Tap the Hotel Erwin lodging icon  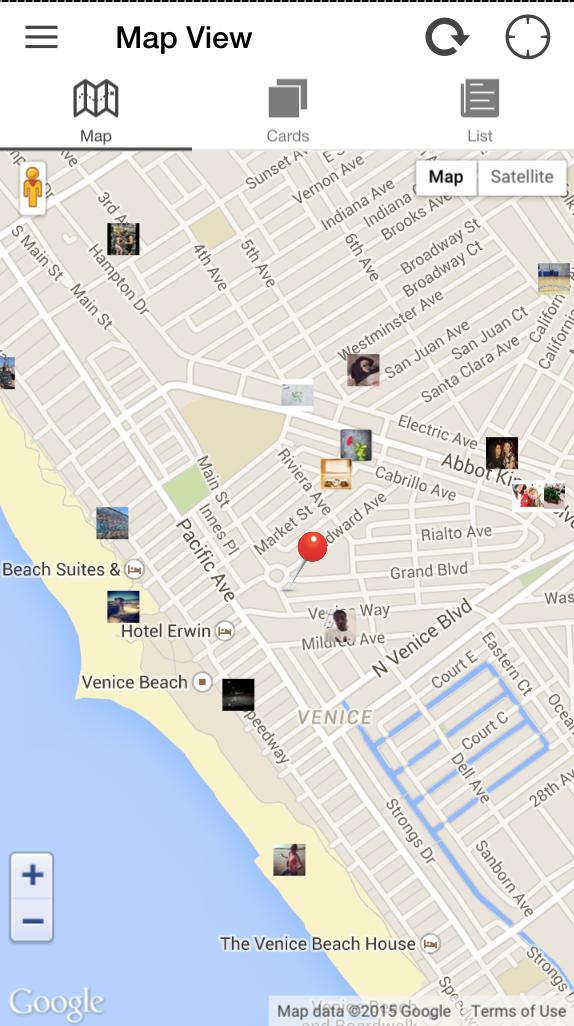click(225, 631)
